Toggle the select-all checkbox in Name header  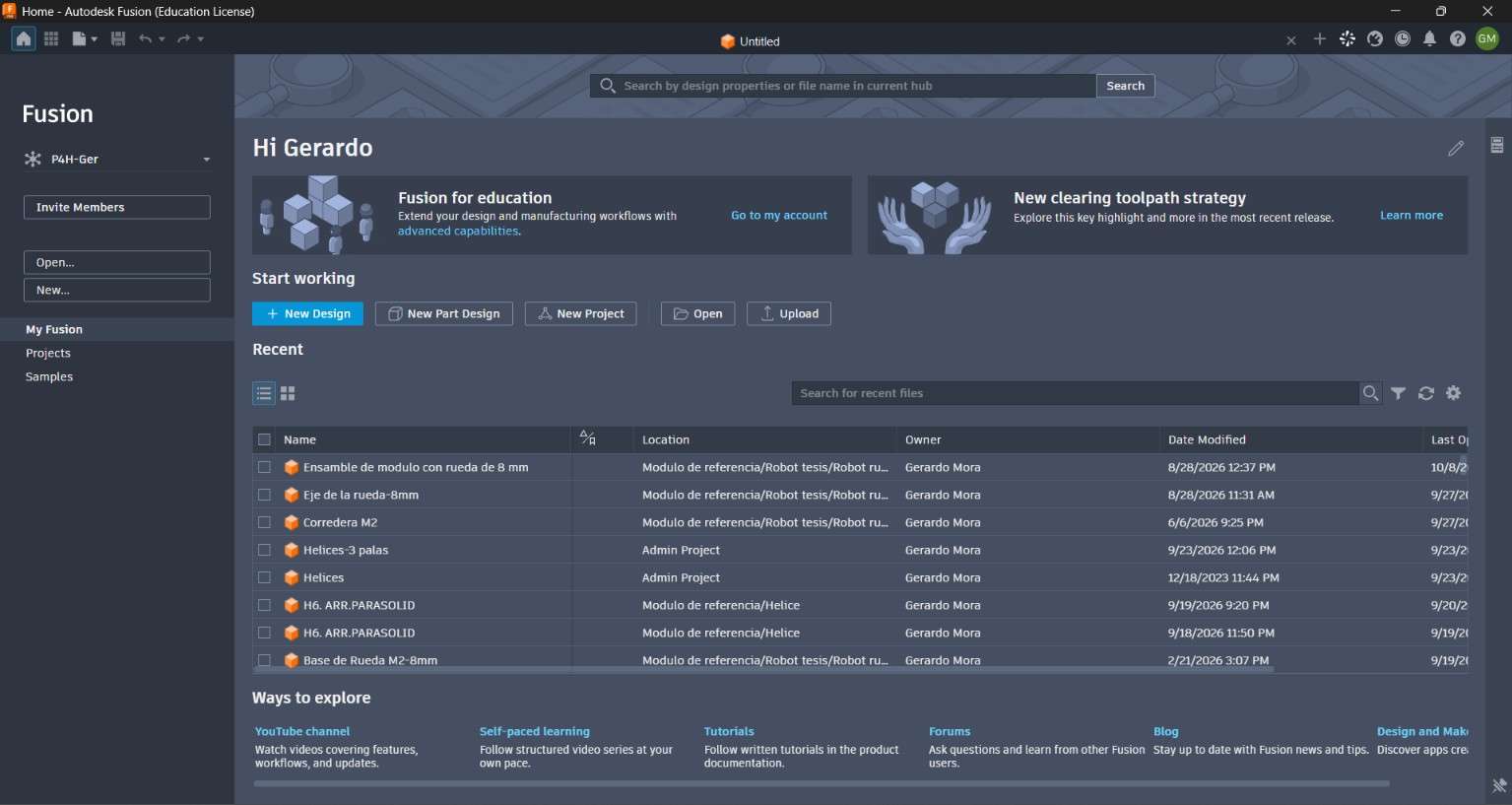click(x=264, y=439)
